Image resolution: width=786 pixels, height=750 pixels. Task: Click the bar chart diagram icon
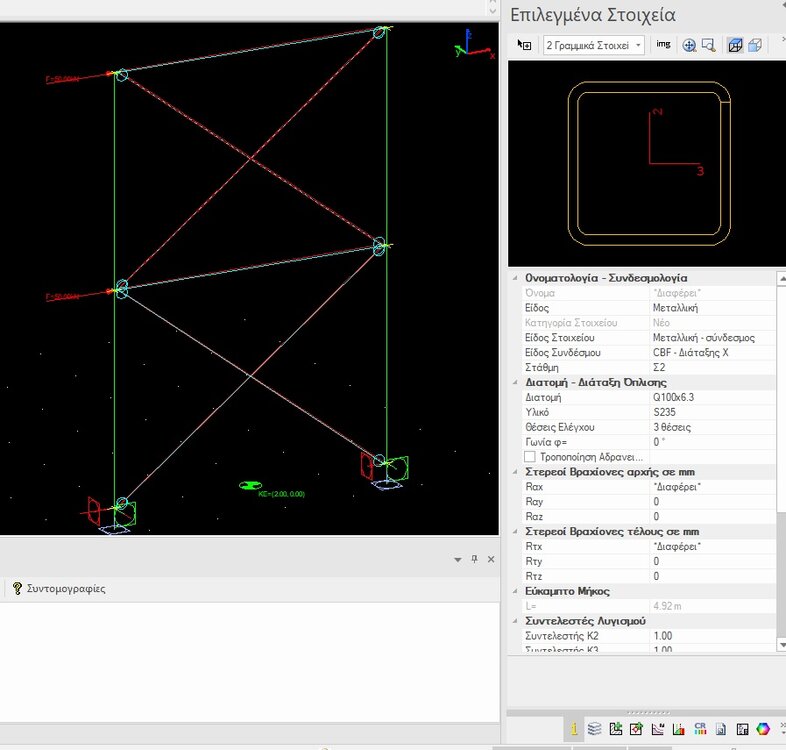(x=679, y=729)
